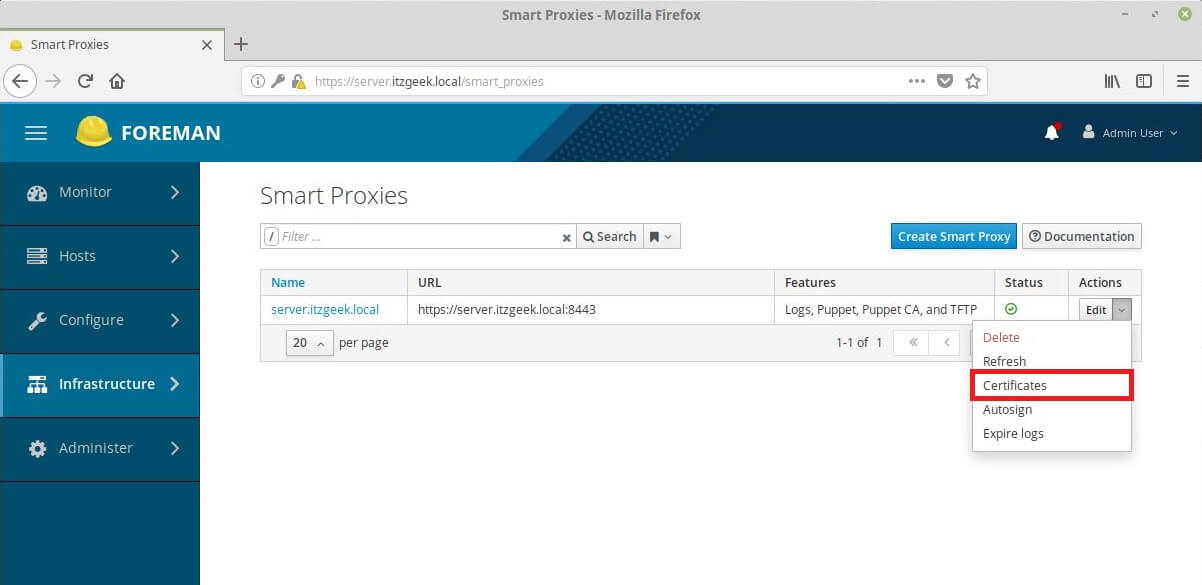This screenshot has width=1202, height=585.
Task: Expand the Administer sidebar menu
Action: 100,448
